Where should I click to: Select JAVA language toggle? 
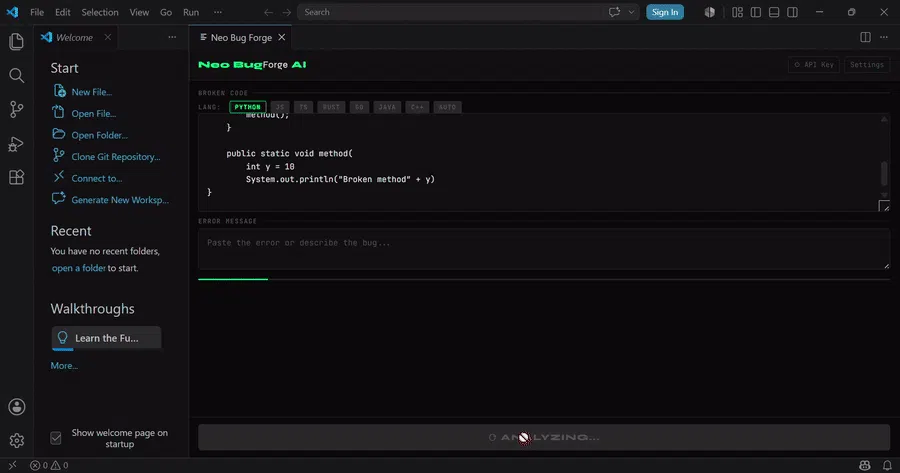387,107
